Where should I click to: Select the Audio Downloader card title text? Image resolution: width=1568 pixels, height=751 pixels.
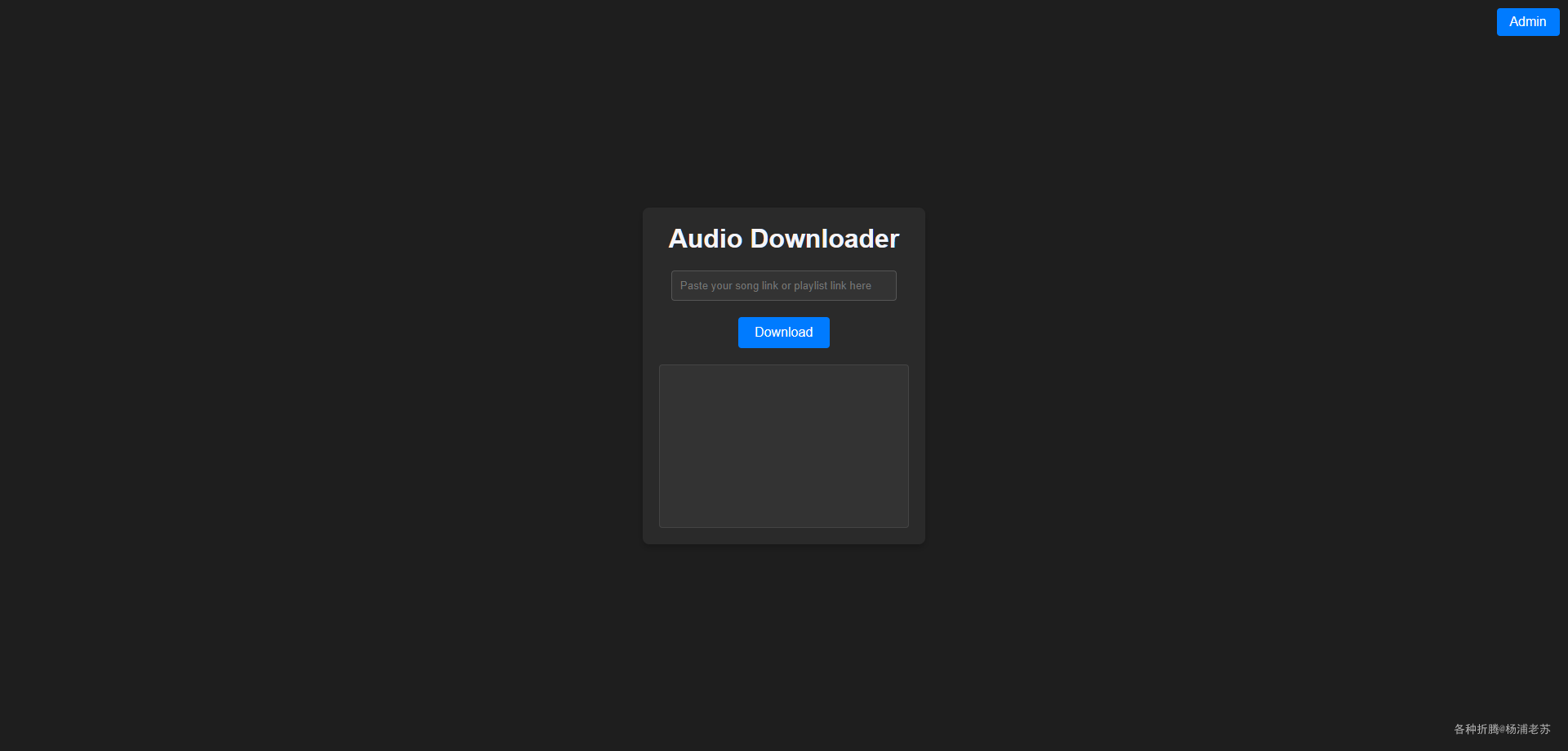pyautogui.click(x=783, y=239)
